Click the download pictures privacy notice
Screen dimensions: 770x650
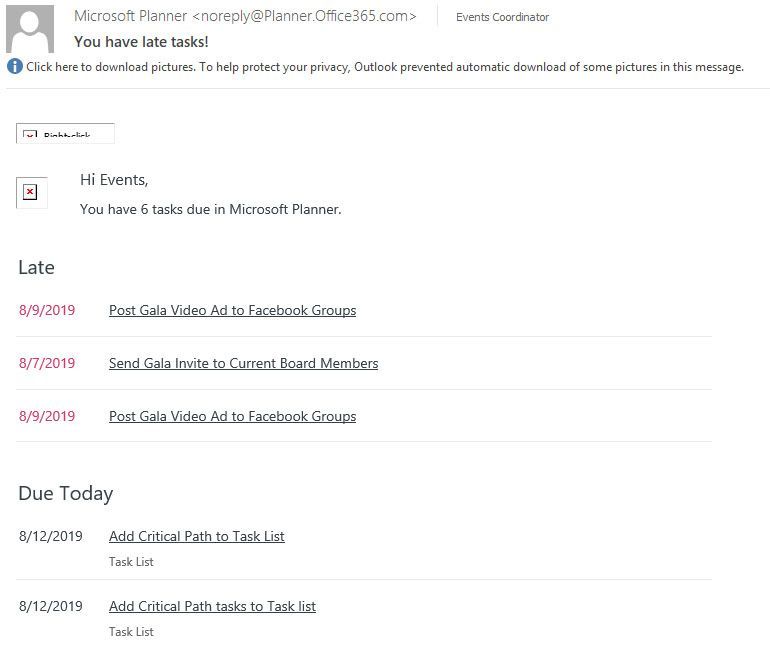point(385,67)
